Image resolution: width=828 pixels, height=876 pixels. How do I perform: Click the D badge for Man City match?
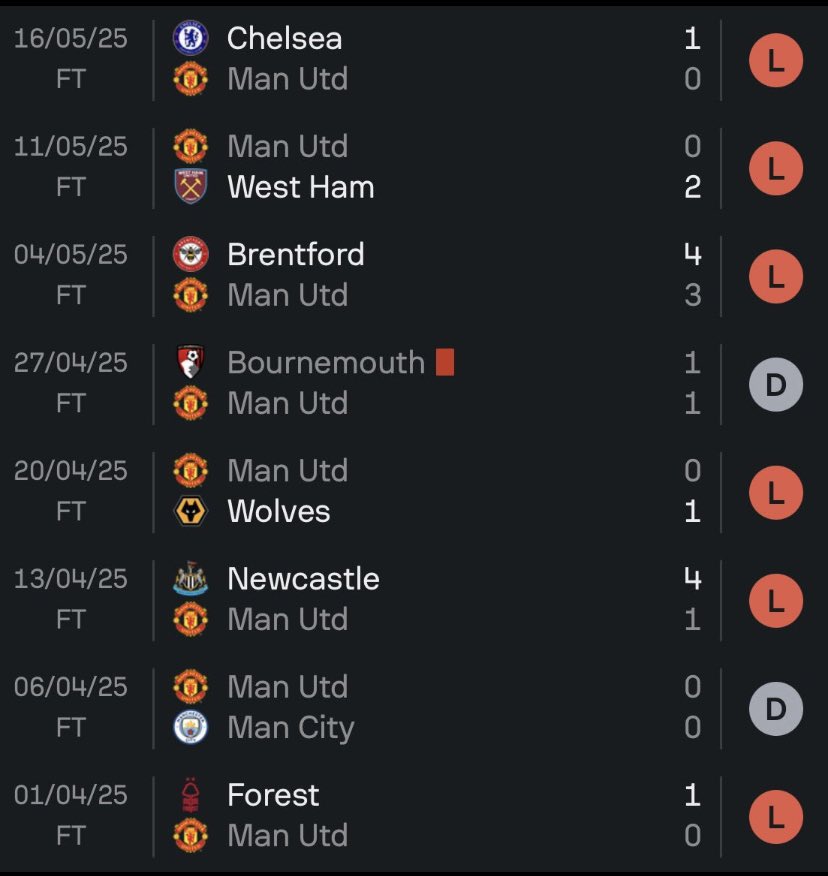pos(775,708)
